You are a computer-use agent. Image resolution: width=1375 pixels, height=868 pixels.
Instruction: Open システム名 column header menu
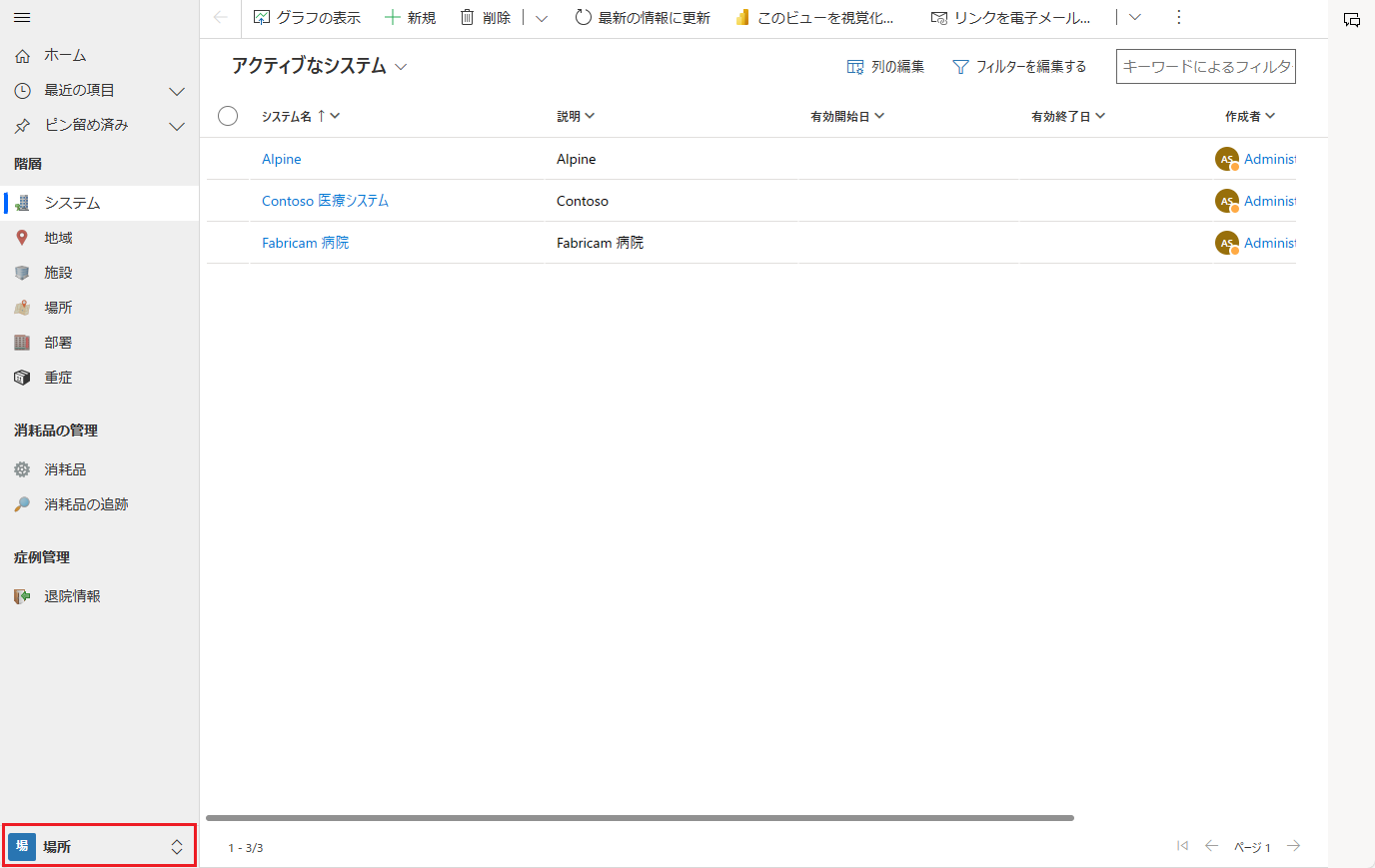click(301, 117)
